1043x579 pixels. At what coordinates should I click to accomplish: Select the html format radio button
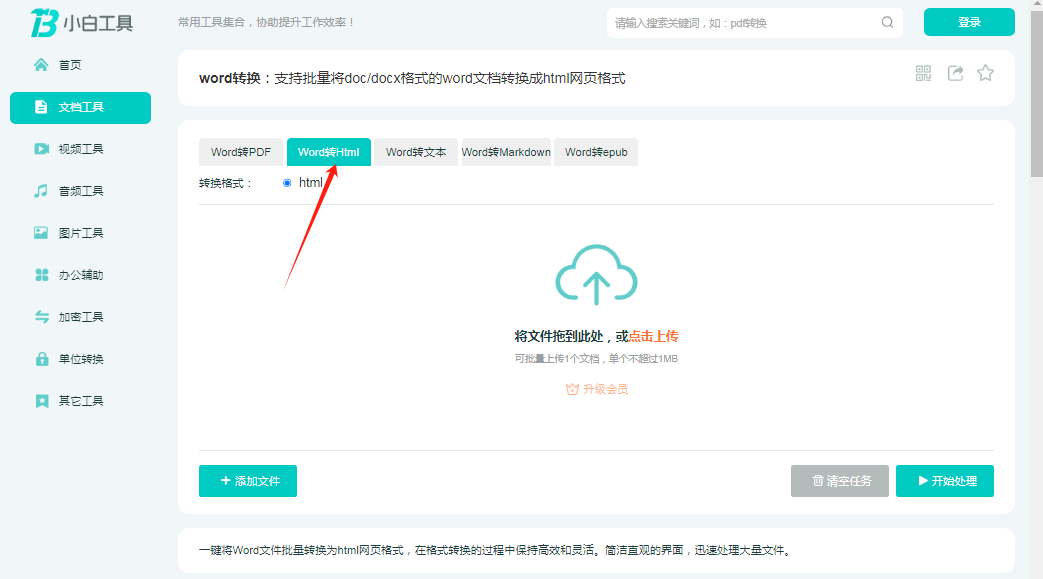tap(287, 183)
